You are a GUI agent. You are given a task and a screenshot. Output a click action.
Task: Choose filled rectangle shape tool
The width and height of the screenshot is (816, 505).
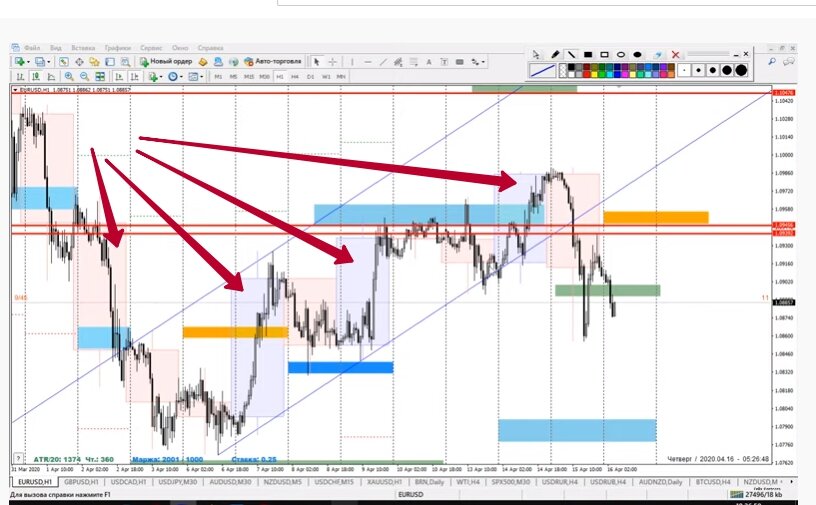pos(588,54)
